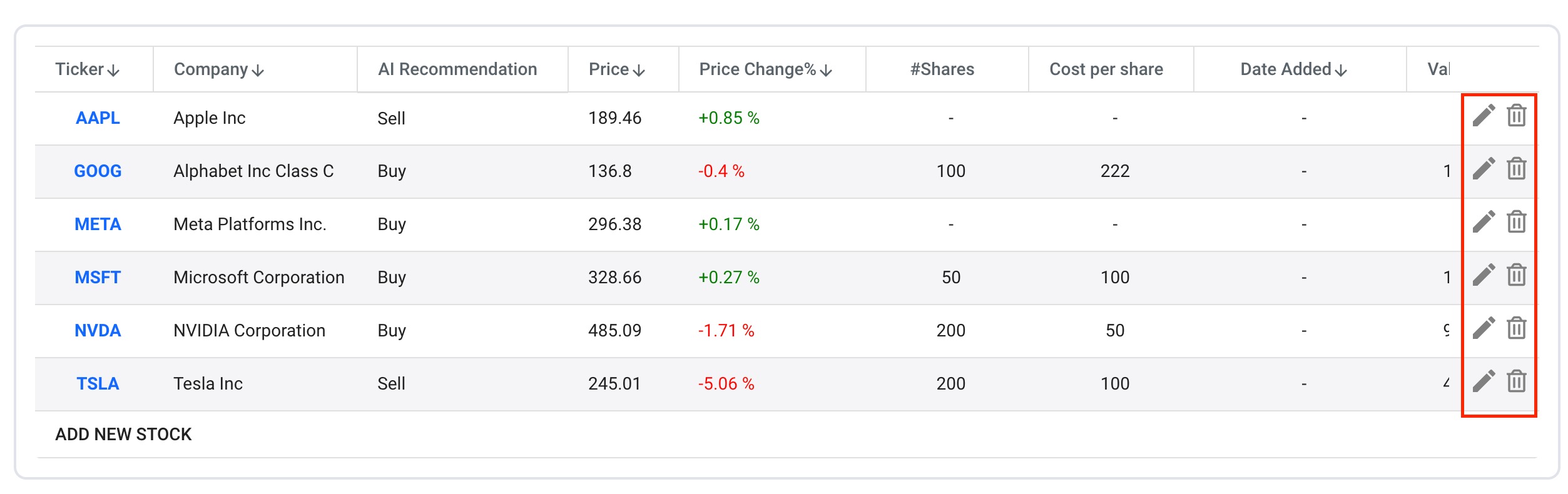Click the -5.06 % price change
This screenshot has width=1568, height=494.
click(726, 384)
